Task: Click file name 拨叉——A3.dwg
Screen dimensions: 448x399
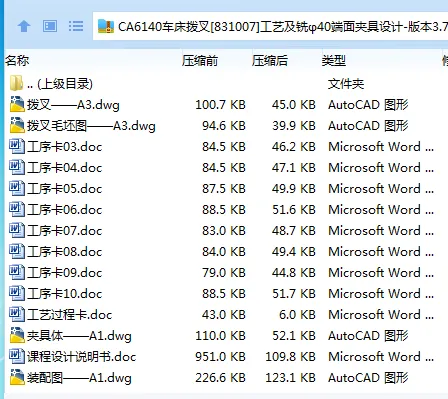Action: tap(73, 105)
